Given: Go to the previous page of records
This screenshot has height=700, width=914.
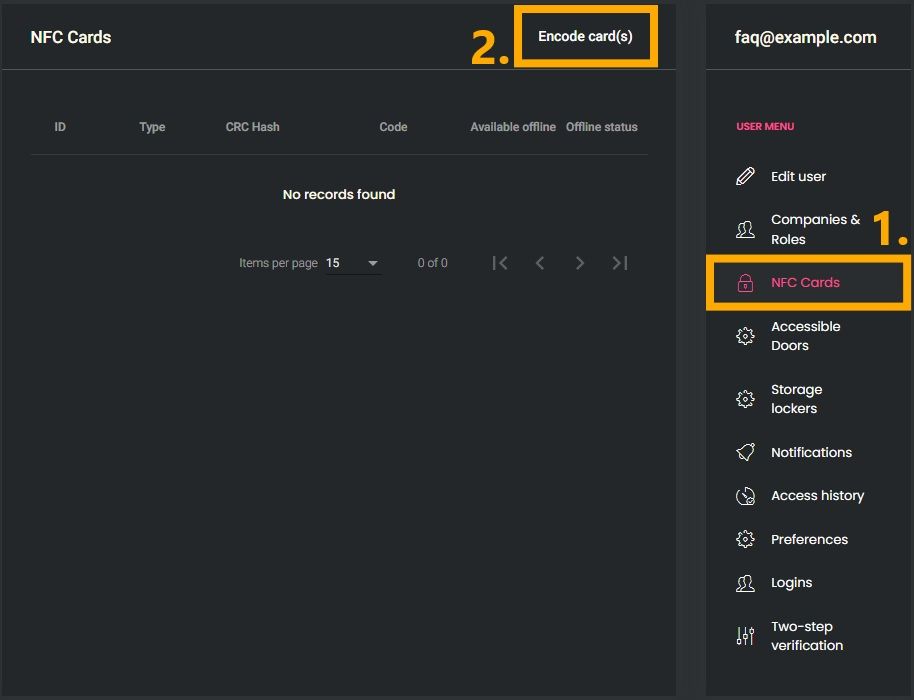Looking at the screenshot, I should click(x=540, y=263).
